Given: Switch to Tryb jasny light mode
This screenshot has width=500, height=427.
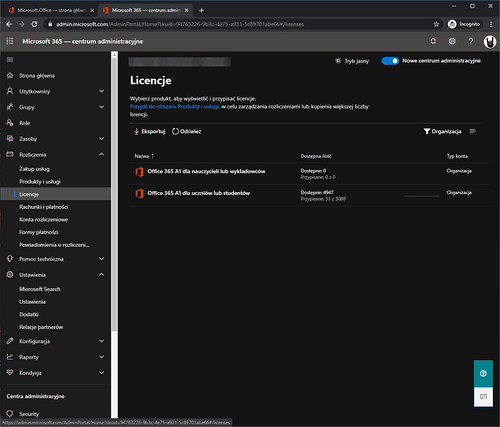Looking at the screenshot, I should tap(352, 61).
